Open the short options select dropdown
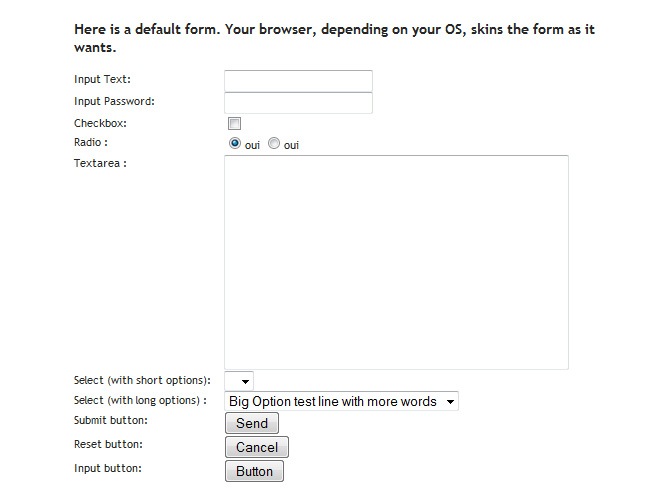Screen dimensions: 650x497 click(x=239, y=381)
